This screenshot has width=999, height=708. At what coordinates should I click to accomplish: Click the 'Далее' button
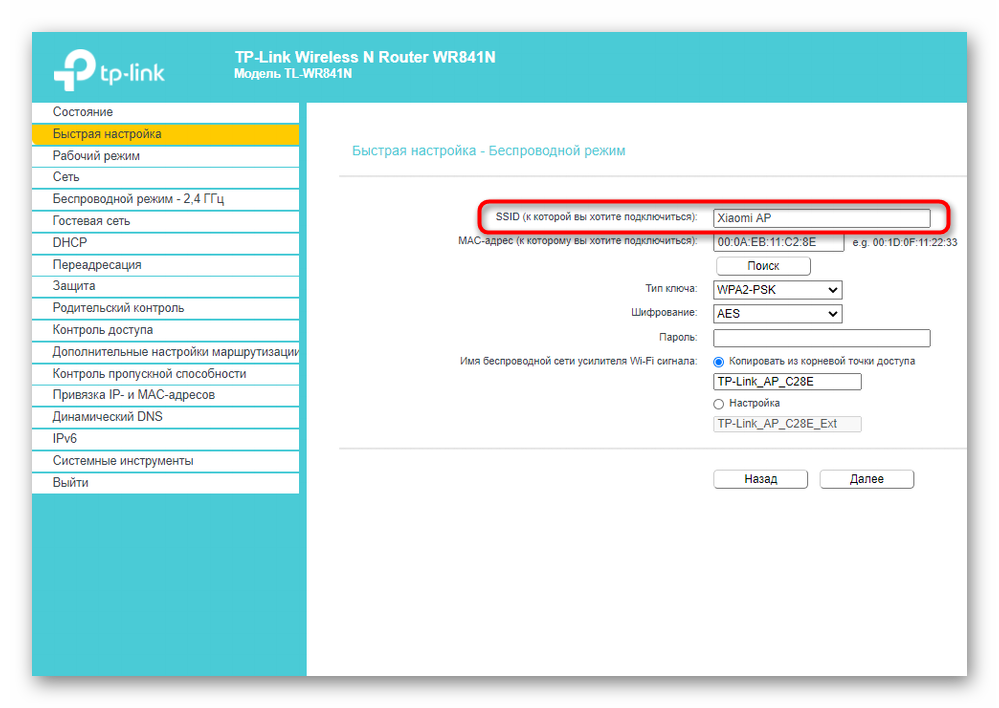pyautogui.click(x=866, y=479)
